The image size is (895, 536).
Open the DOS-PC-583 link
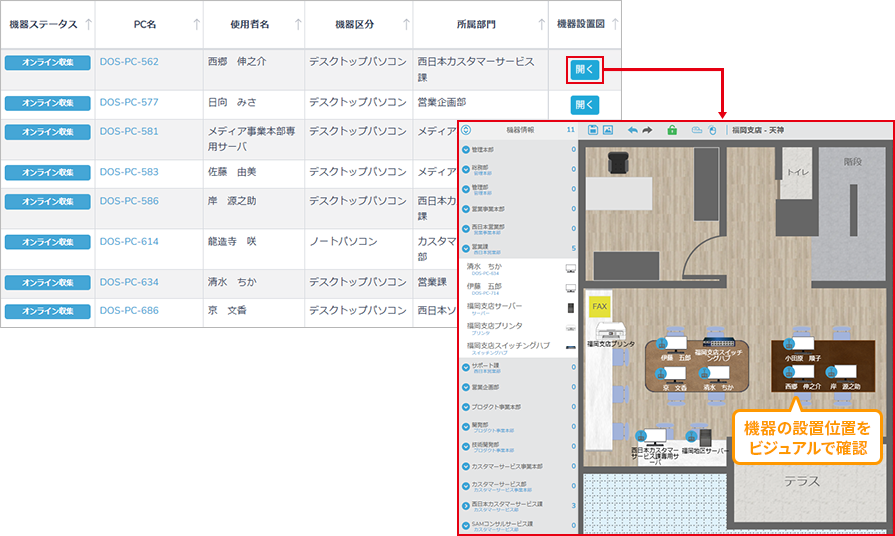point(129,172)
